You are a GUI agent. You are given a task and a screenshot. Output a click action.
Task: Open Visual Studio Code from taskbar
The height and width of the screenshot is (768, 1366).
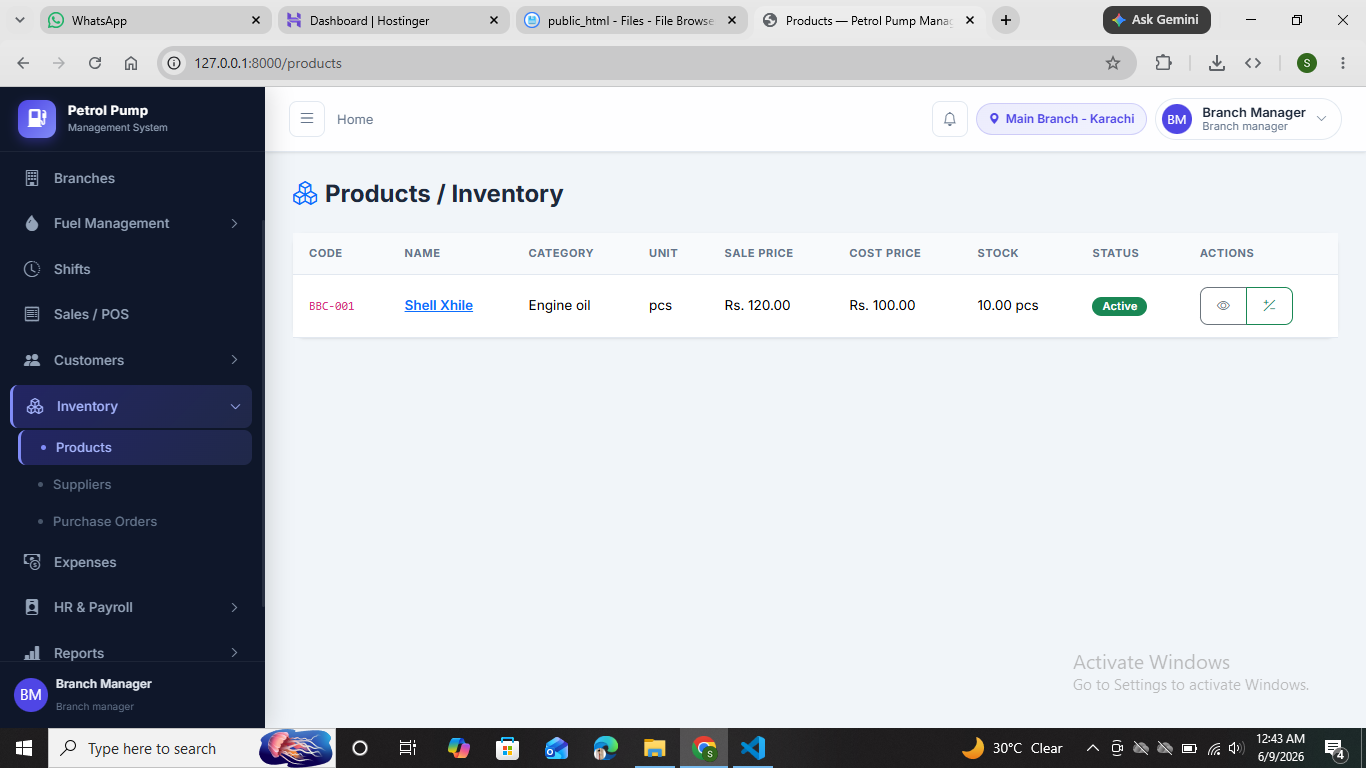752,748
